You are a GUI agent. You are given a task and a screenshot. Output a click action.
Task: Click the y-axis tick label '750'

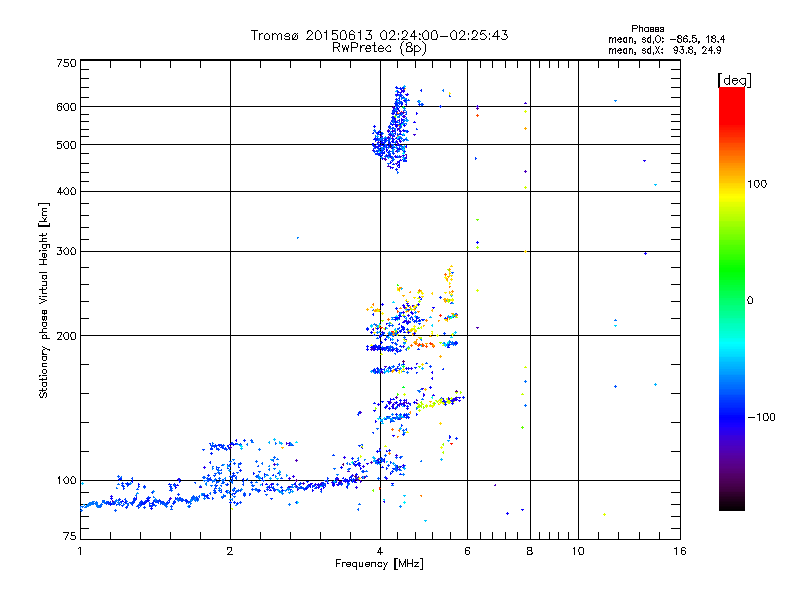tap(66, 63)
